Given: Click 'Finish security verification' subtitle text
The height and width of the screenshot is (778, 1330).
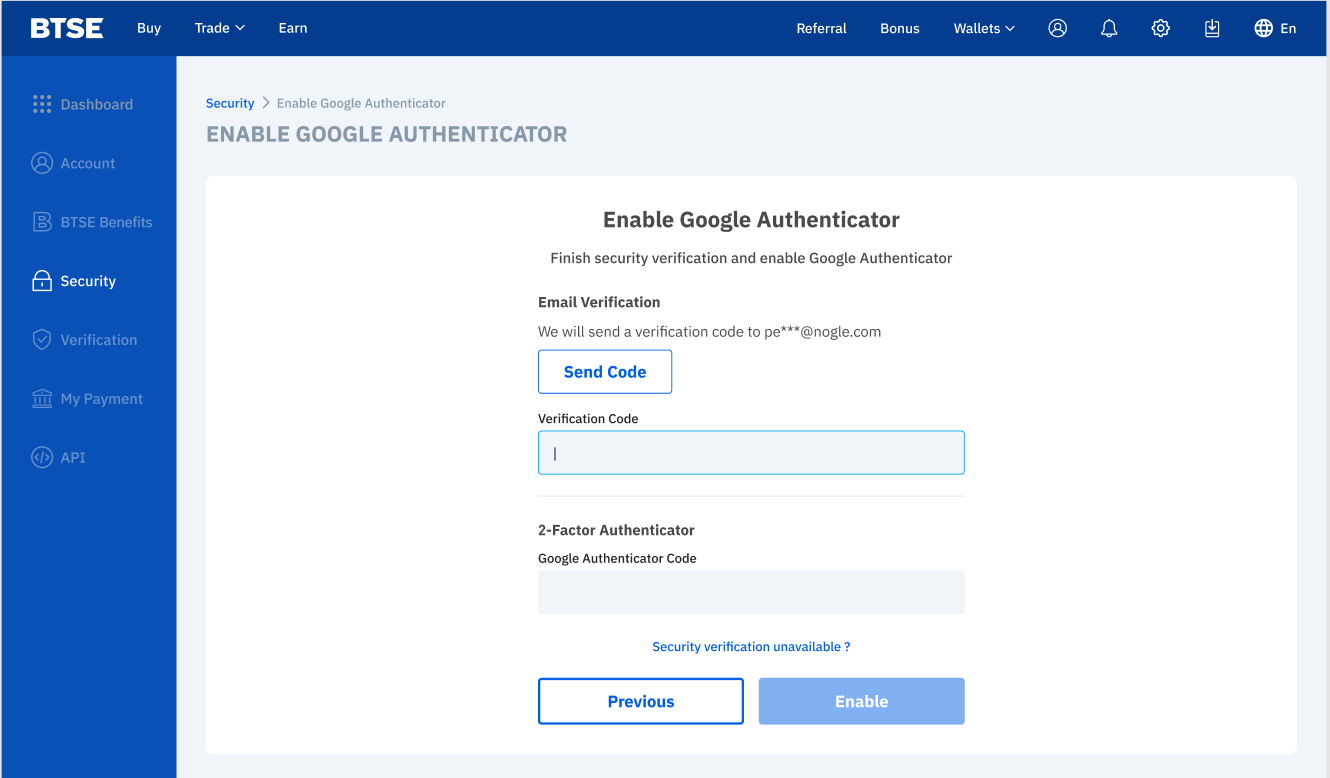Looking at the screenshot, I should click(751, 258).
